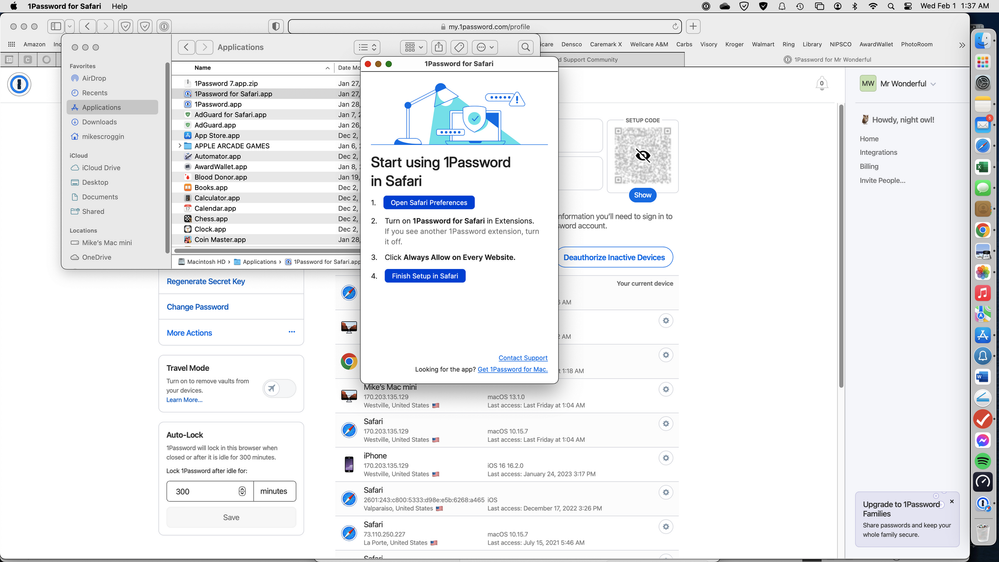Open Spotify from the Dock
999x562 pixels.
(x=983, y=461)
